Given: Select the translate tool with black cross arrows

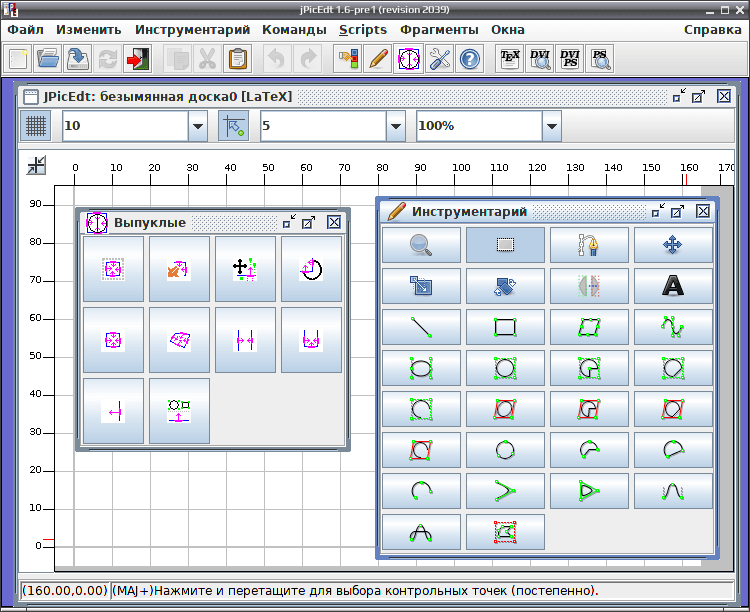Looking at the screenshot, I should (x=245, y=269).
